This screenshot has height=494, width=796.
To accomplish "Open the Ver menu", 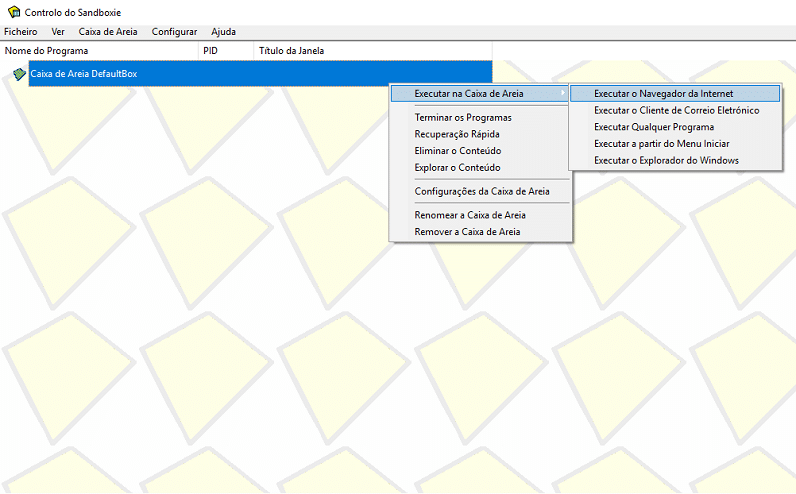I will point(58,31).
